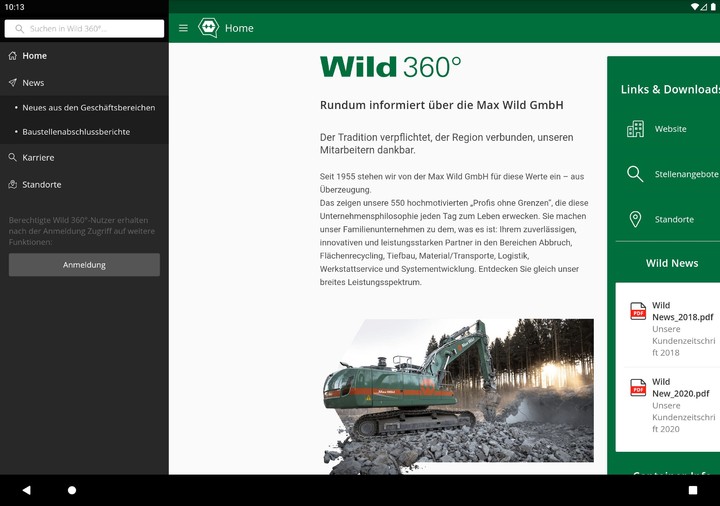Open the Stellenangebote link
This screenshot has height=506, width=720.
[686, 174]
